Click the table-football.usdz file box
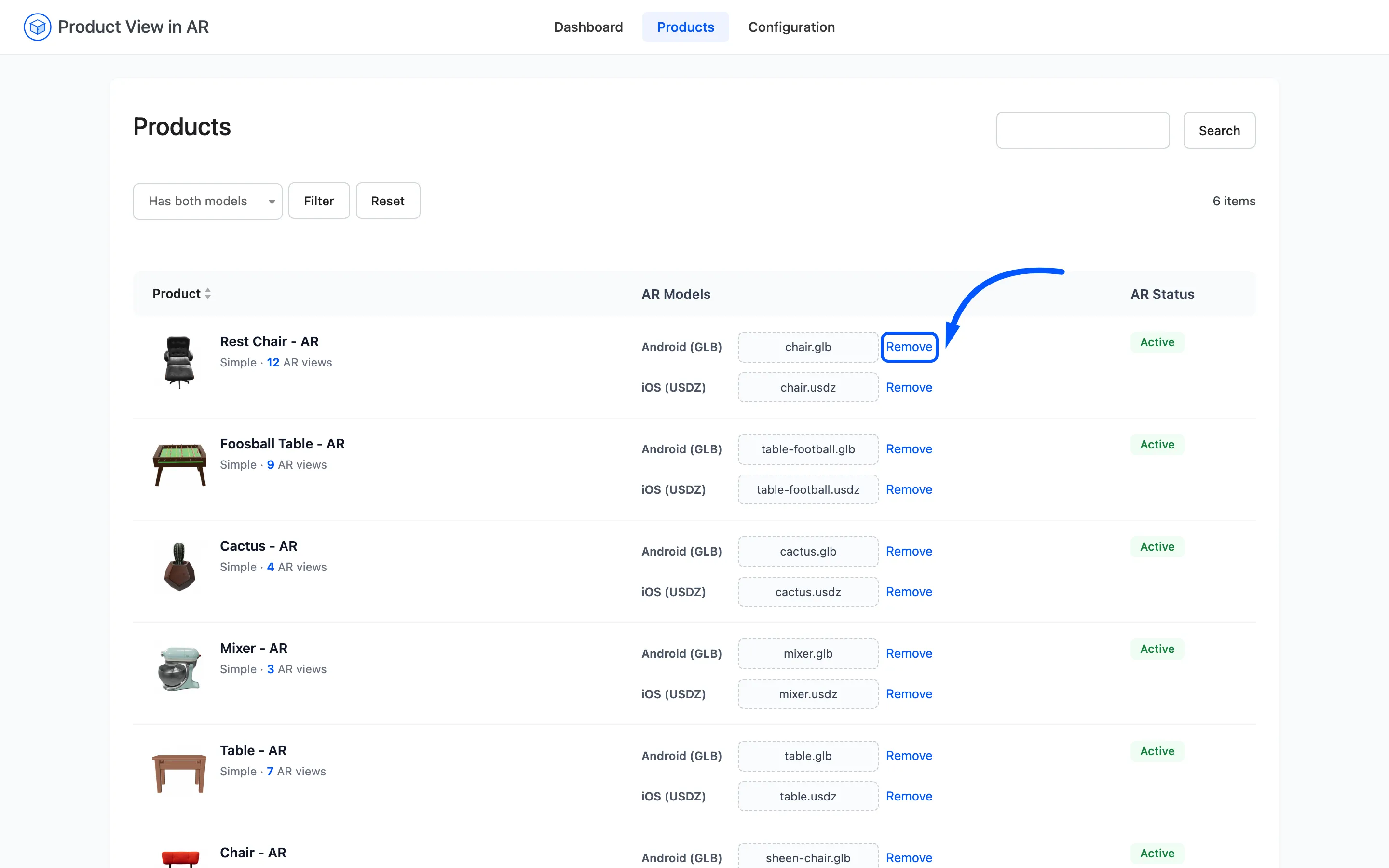 [807, 489]
